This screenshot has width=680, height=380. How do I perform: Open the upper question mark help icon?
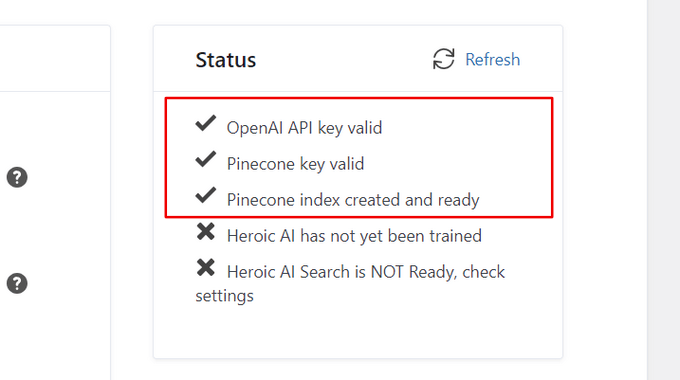tap(17, 177)
